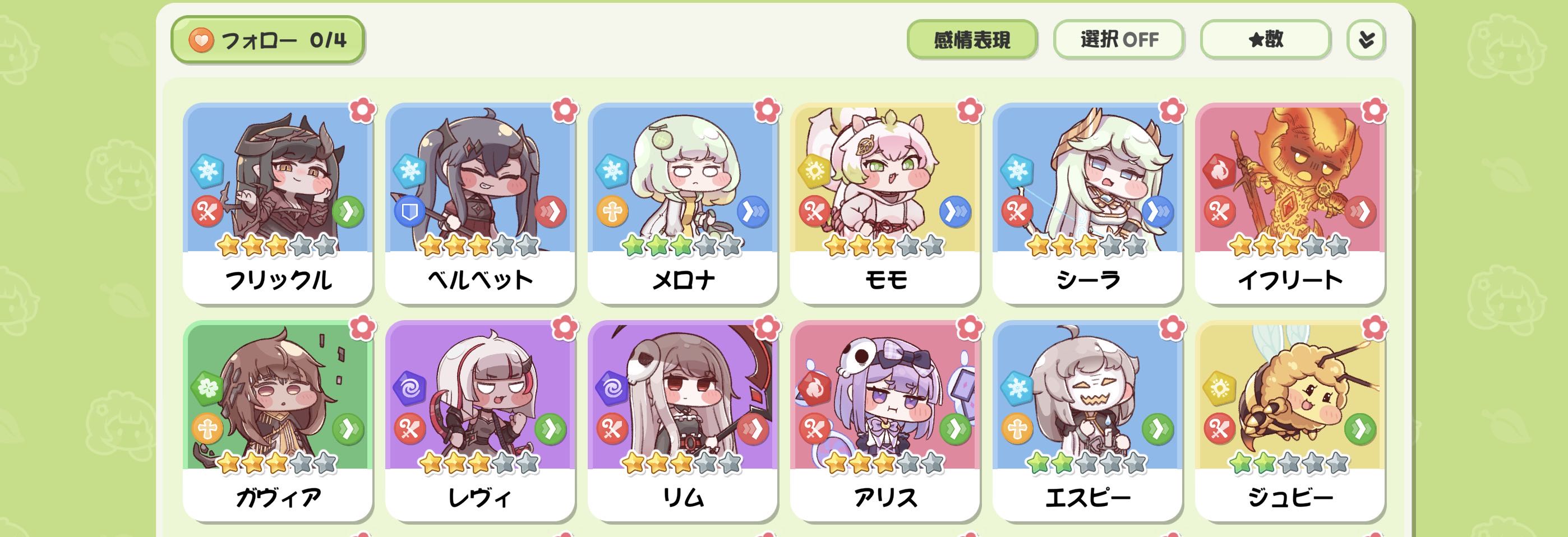The image size is (1568, 537).
Task: Click the shield role icon on ベルベット
Action: click(409, 212)
